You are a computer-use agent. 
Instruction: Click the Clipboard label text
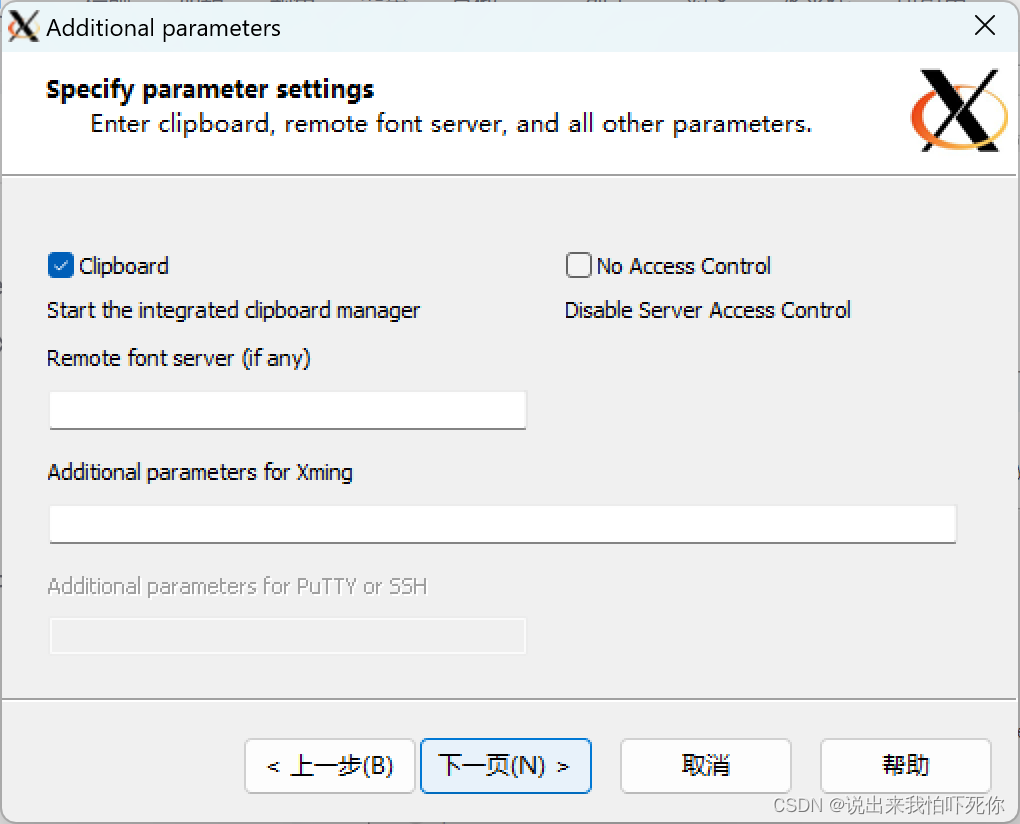pos(122,265)
